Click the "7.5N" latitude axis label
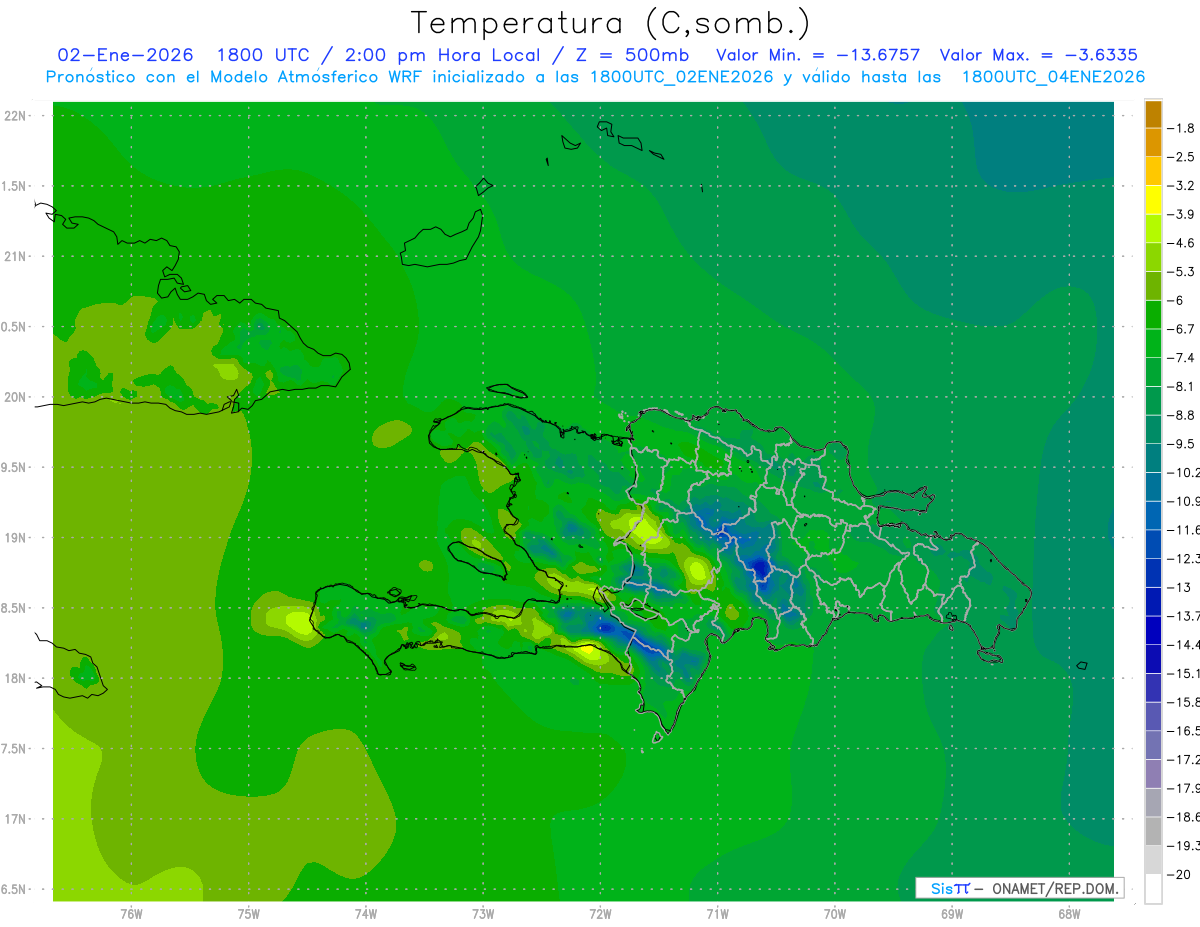The image size is (1200, 927). [x=13, y=750]
